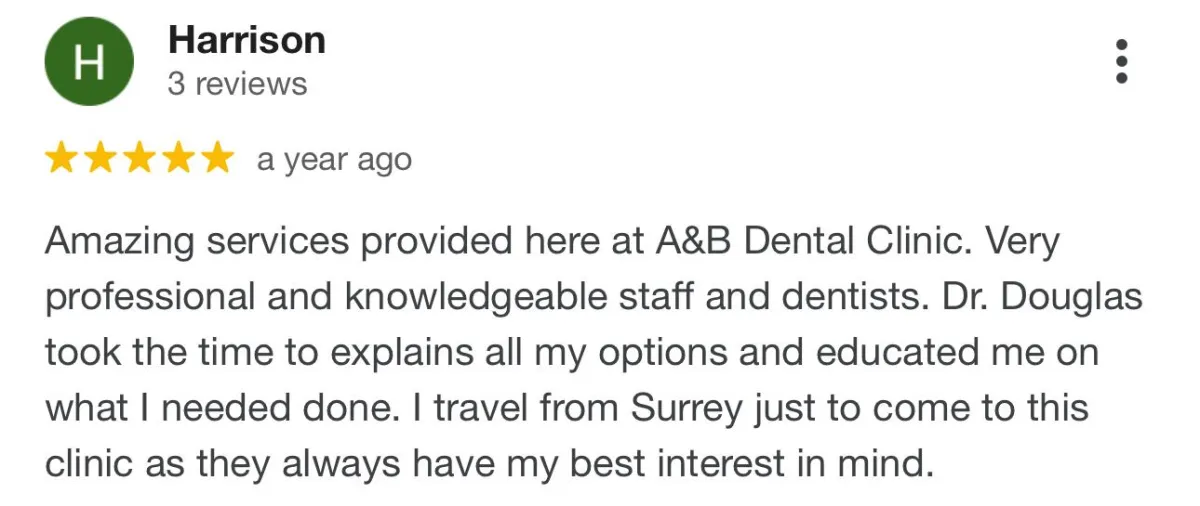Image resolution: width=1200 pixels, height=506 pixels.
Task: View Harrison's 3 reviews count
Action: click(237, 84)
